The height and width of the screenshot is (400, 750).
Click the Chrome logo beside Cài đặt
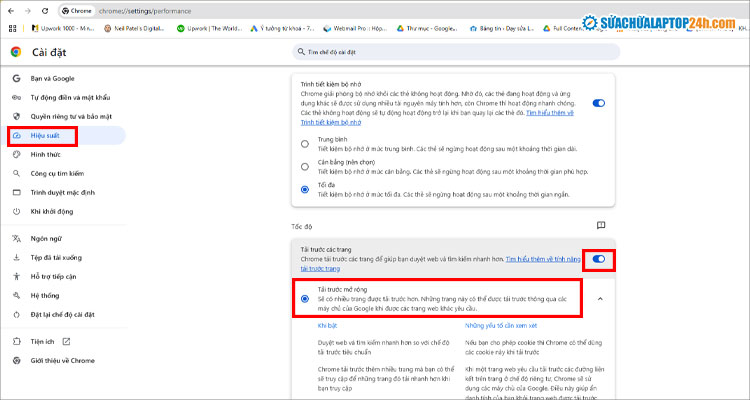(x=15, y=51)
